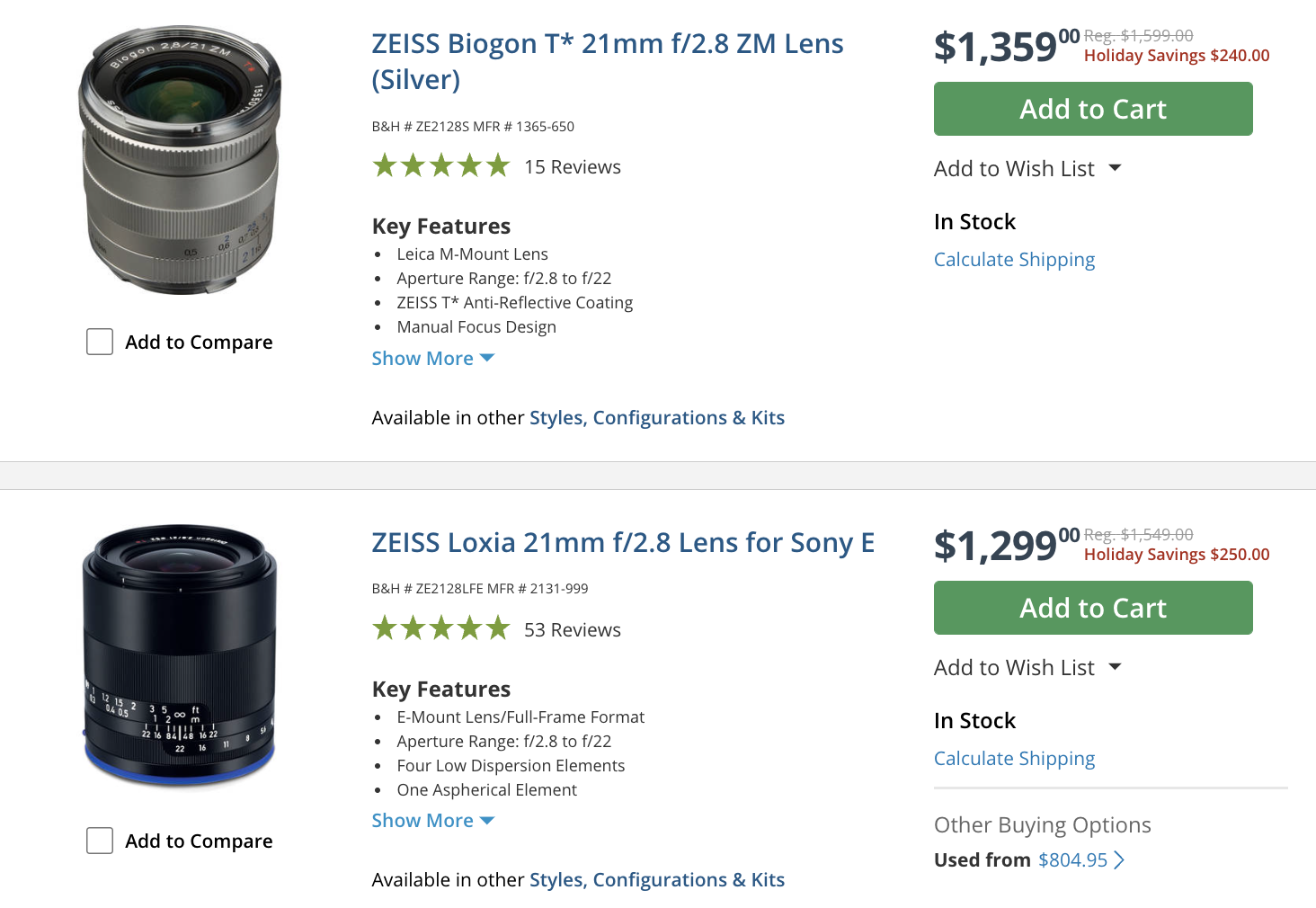Show more key features for Loxia lens
Screen dimensions: 1316x908
432,821
